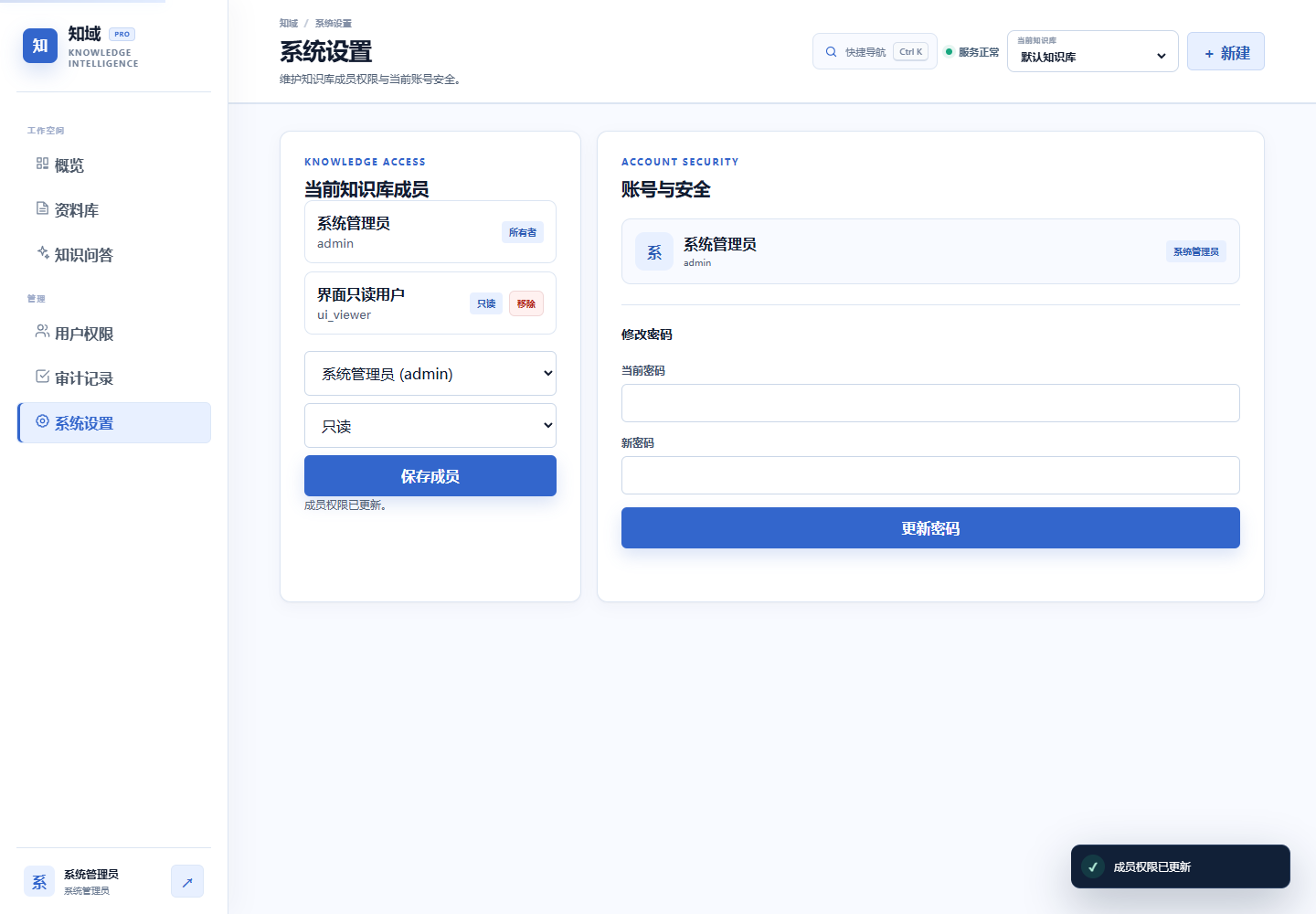1316x914 pixels.
Task: Open the 用户权限 page
Action: pos(114,333)
